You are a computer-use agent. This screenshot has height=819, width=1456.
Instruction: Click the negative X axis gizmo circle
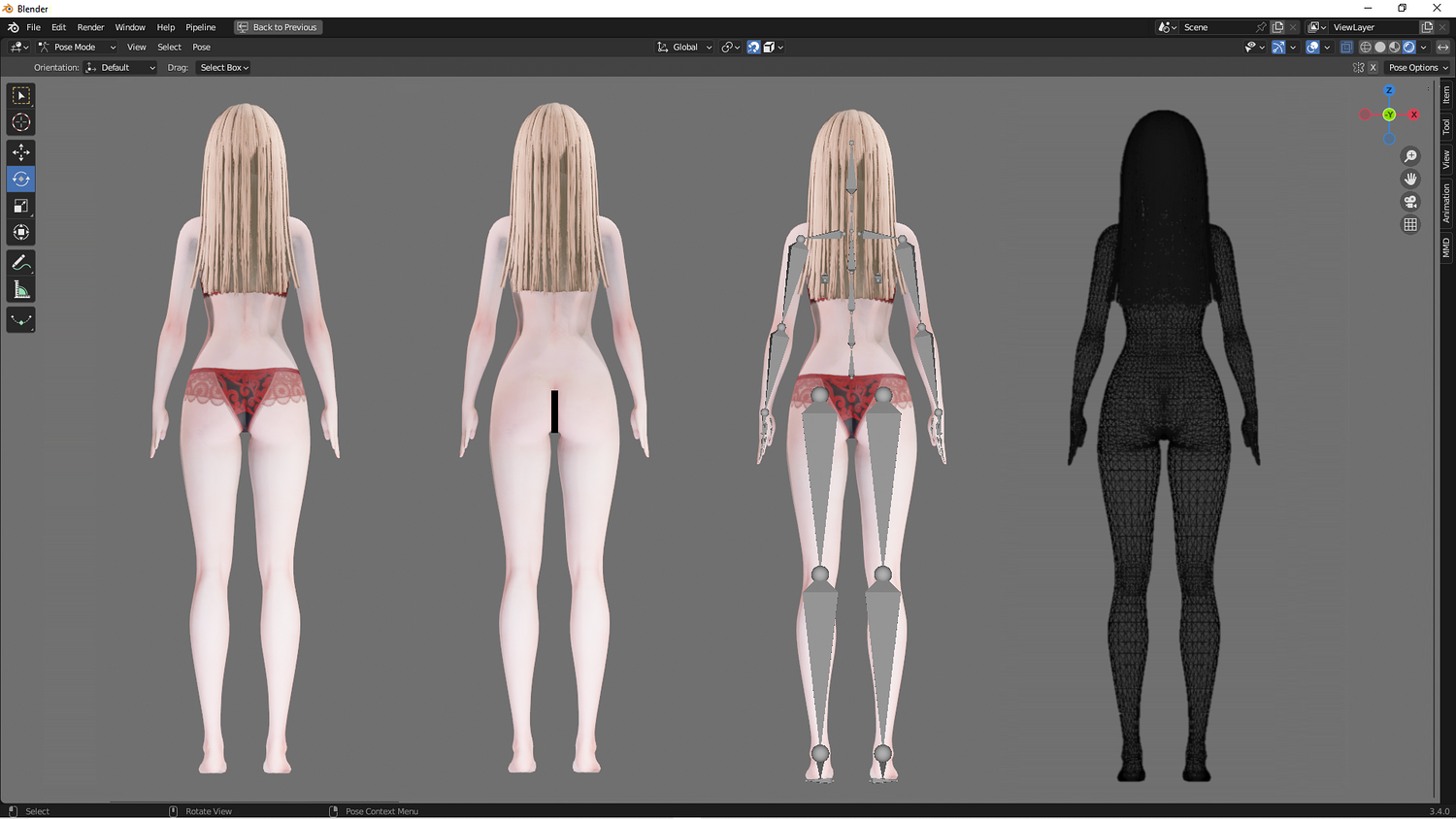pyautogui.click(x=1365, y=115)
